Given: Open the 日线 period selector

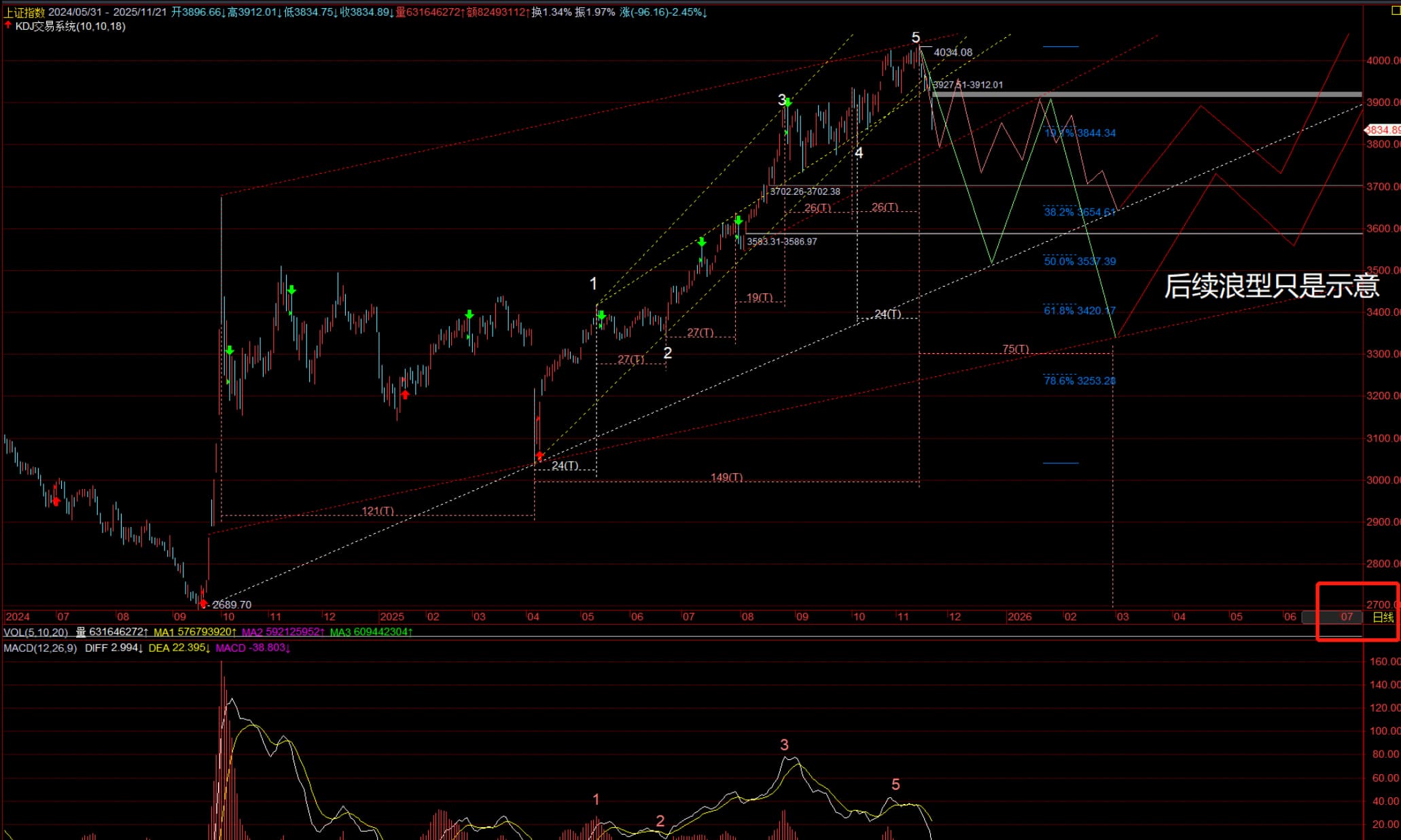Looking at the screenshot, I should (x=1383, y=617).
